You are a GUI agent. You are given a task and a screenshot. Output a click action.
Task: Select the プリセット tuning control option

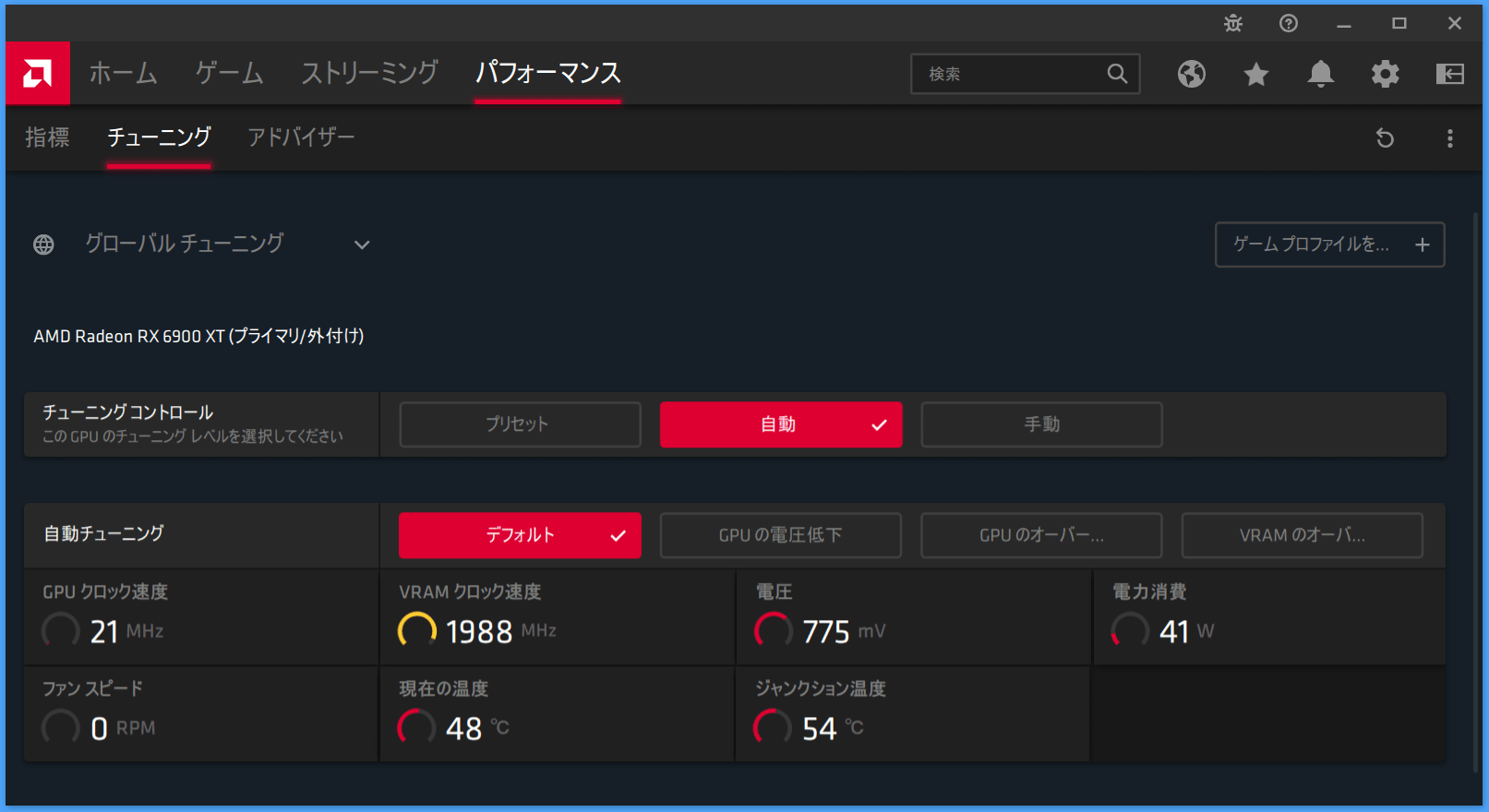coord(520,424)
